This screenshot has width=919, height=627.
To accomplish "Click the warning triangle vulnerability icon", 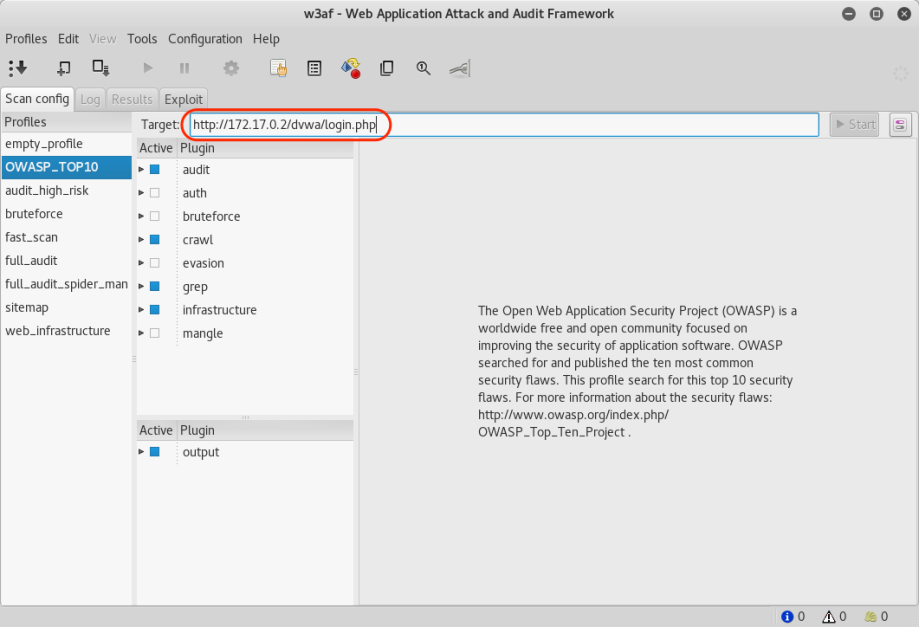I will tap(829, 616).
